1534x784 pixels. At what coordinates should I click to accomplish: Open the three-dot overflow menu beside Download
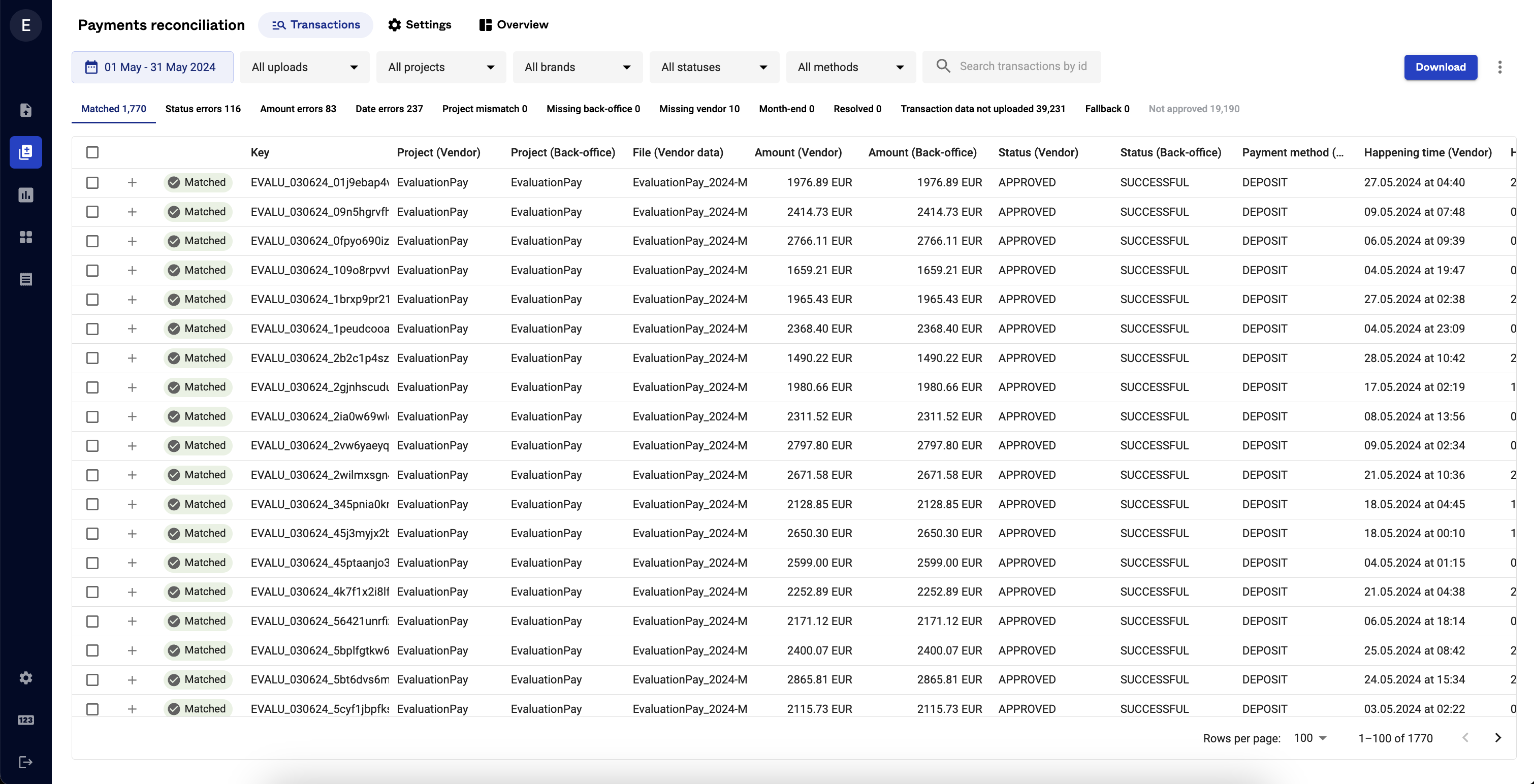coord(1500,67)
